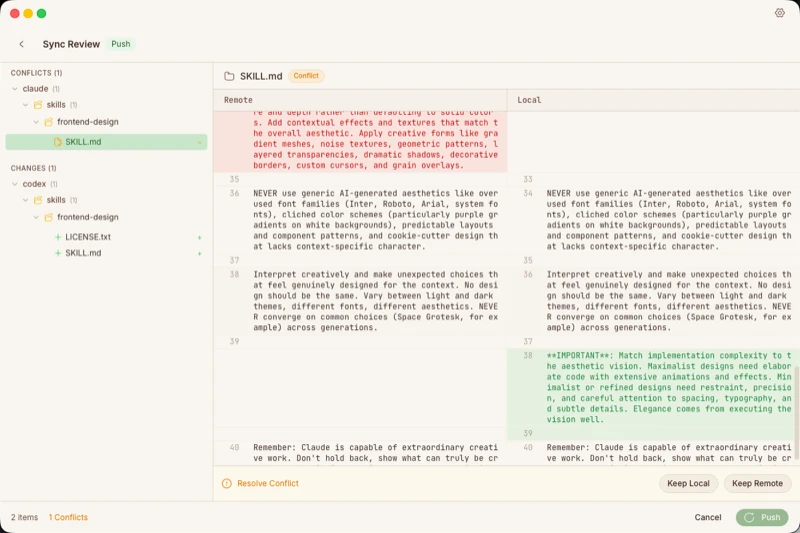Collapse frontend-design folder under codex
This screenshot has height=533, width=800.
(x=36, y=217)
